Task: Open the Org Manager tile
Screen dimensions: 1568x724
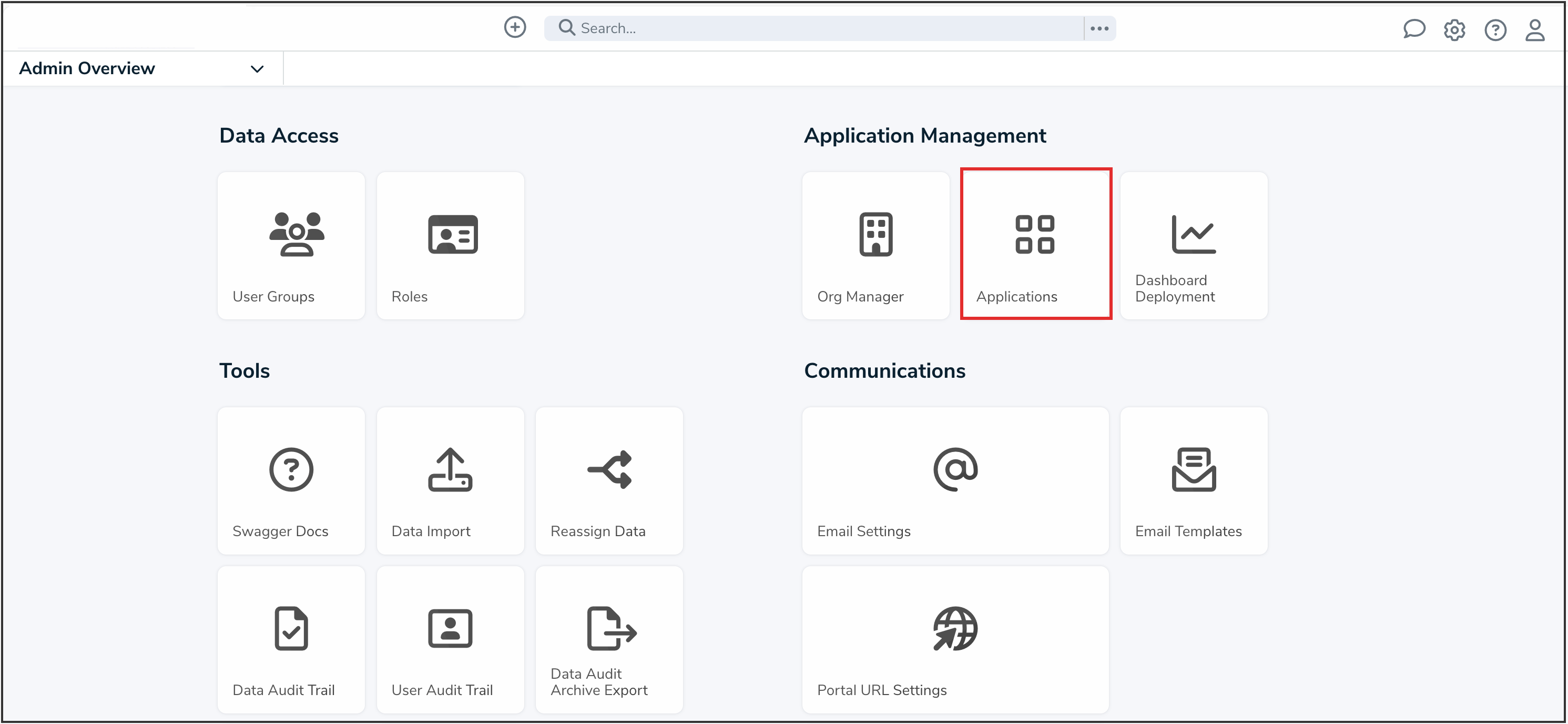Action: 875,245
